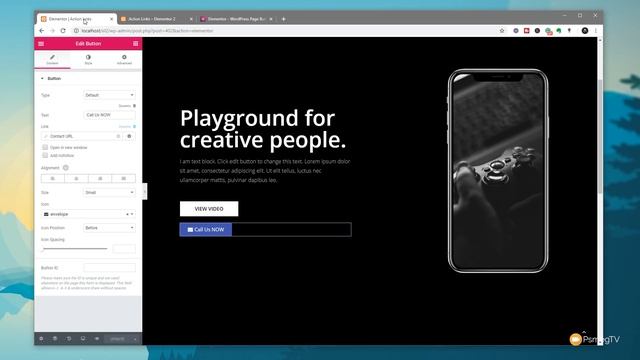Check Open in new window
Viewport: 640px width, 360px height.
[x=45, y=147]
